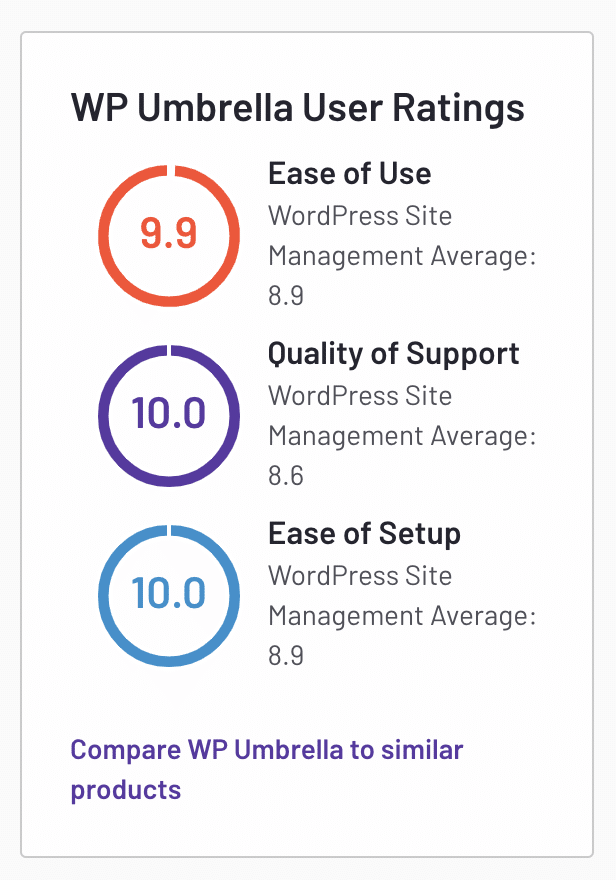Select the Ease of Use heading
616x880 pixels.
(x=350, y=173)
